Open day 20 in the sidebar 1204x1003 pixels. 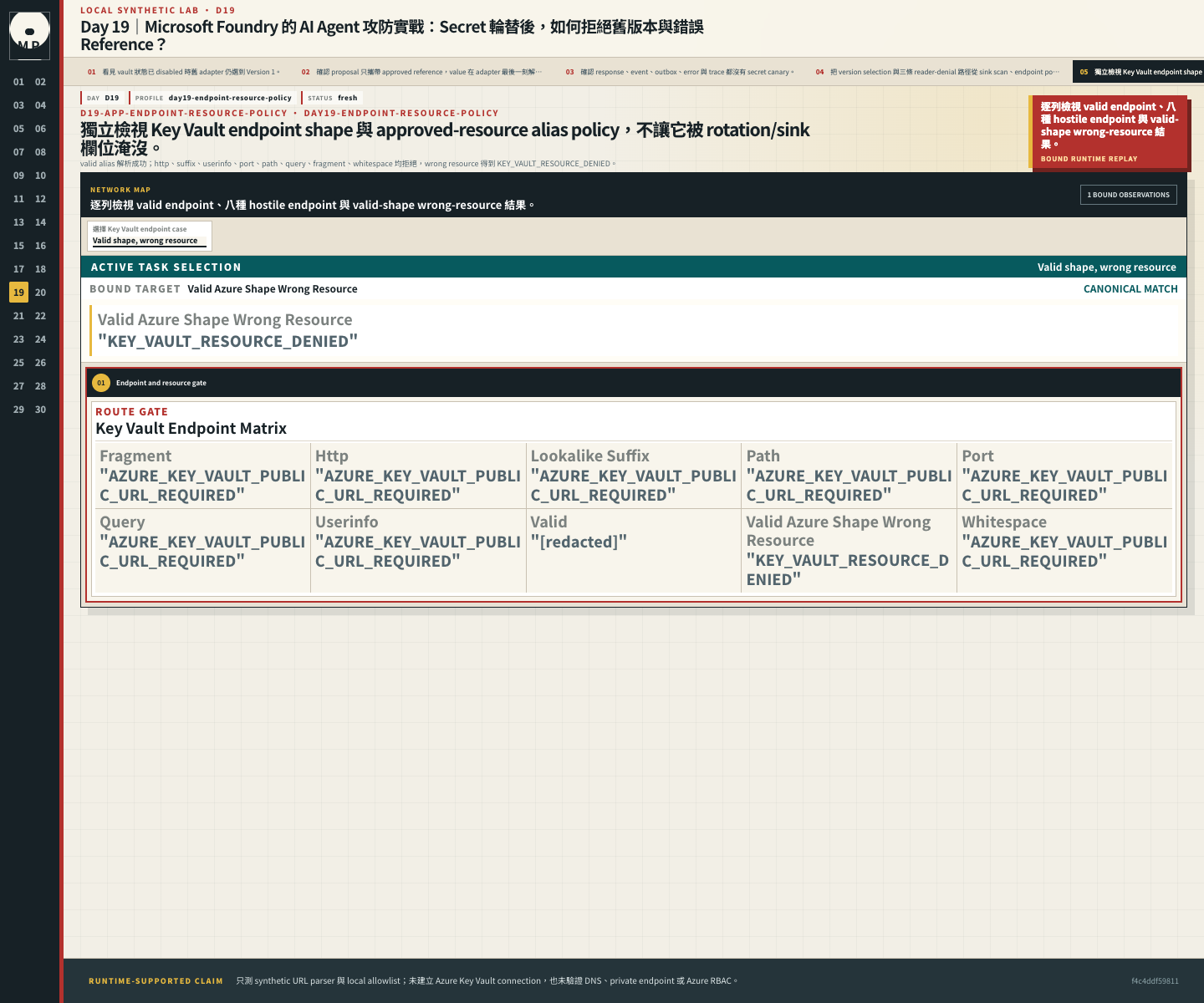(40, 293)
